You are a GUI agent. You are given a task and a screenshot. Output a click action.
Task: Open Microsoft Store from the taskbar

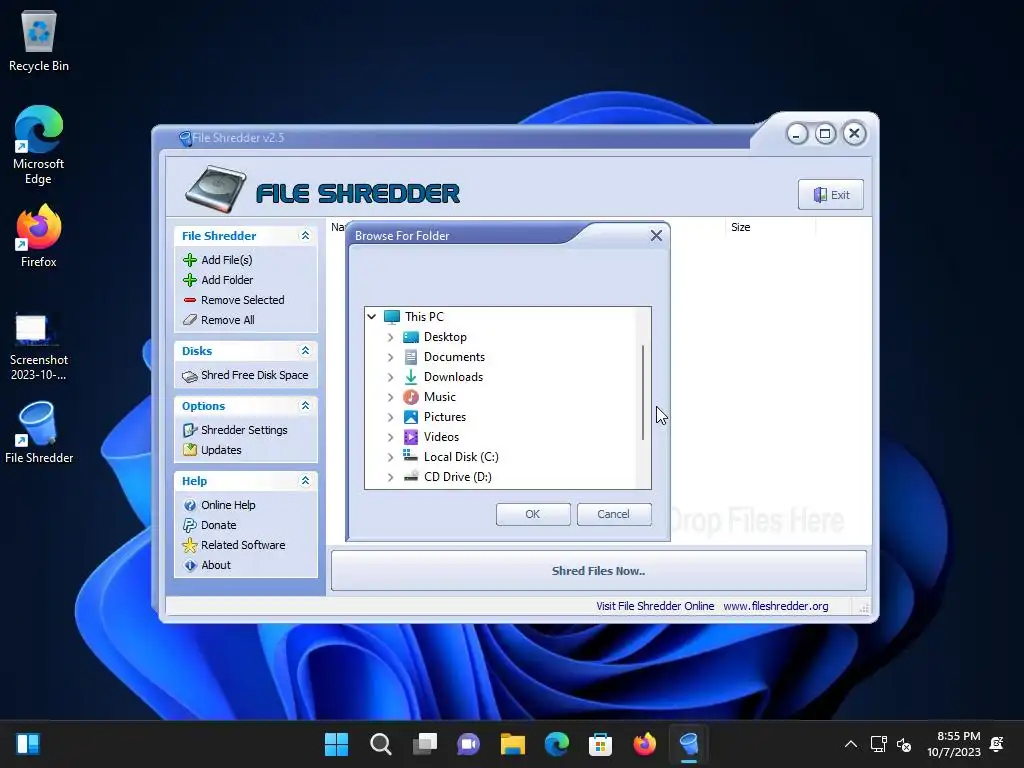[600, 744]
